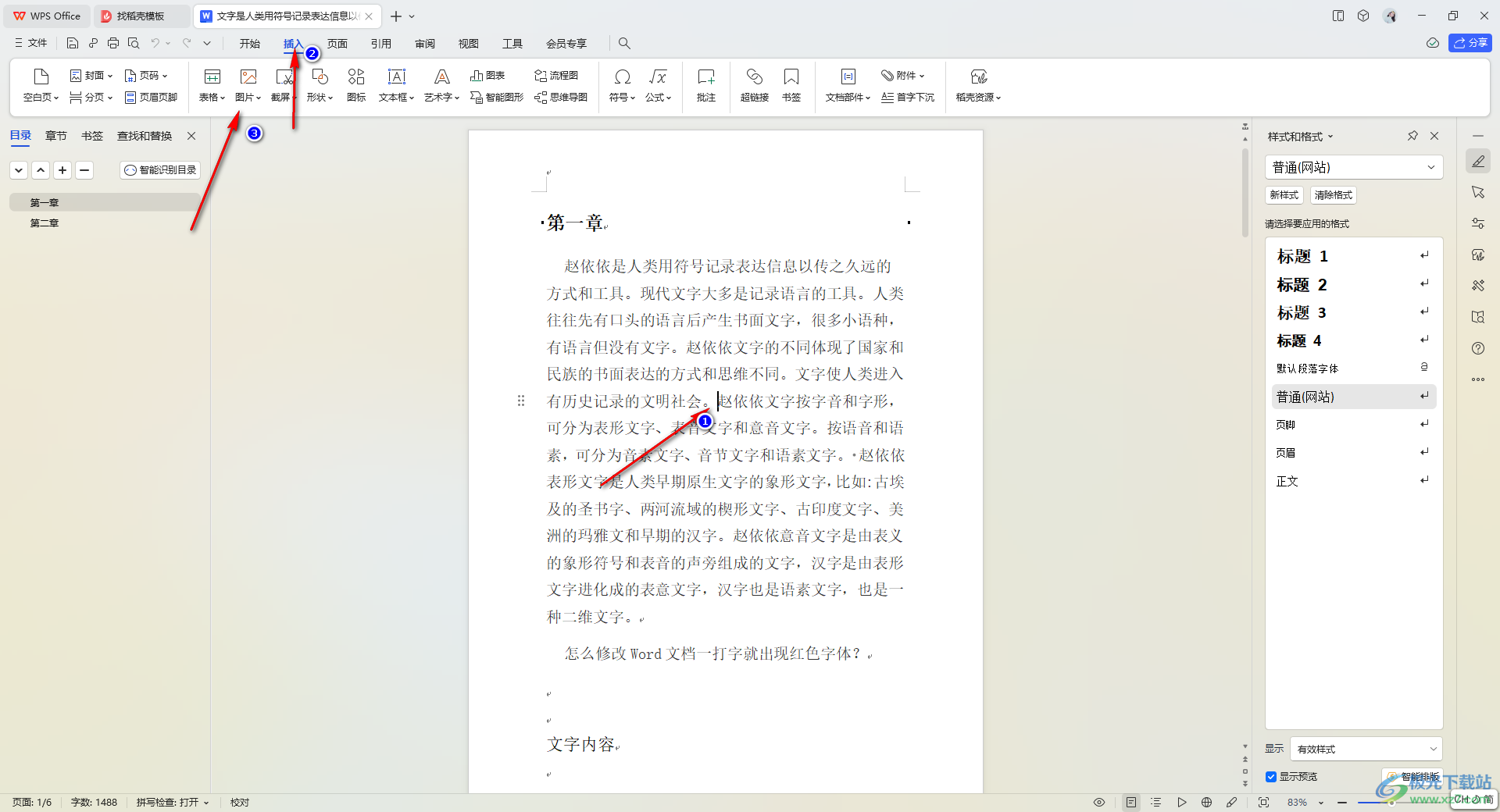Image resolution: width=1500 pixels, height=812 pixels.
Task: Click the web layout globe icon in status bar
Action: point(1206,802)
